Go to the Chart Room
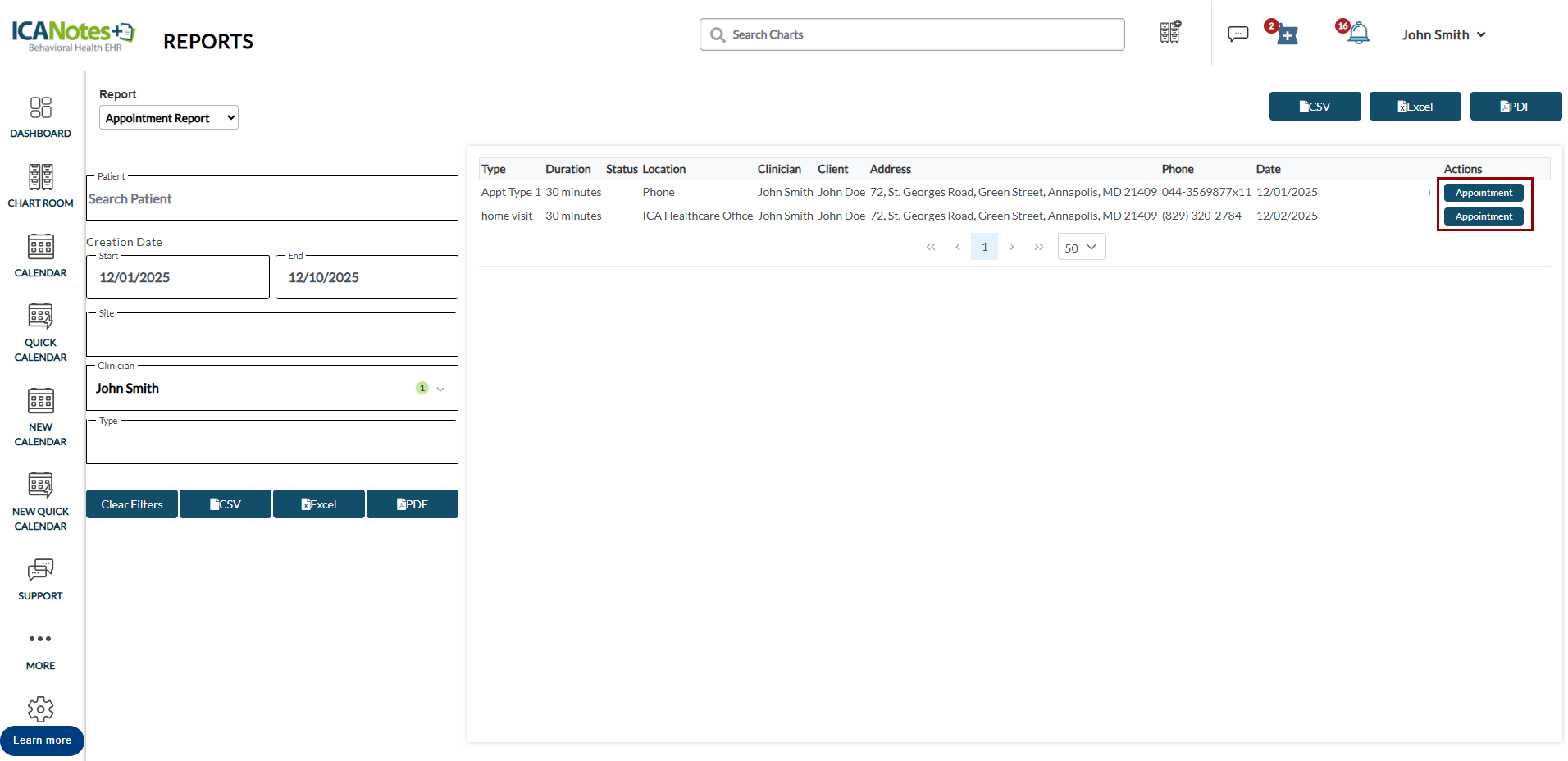Screen dimensions: 1568x761 coord(40,186)
